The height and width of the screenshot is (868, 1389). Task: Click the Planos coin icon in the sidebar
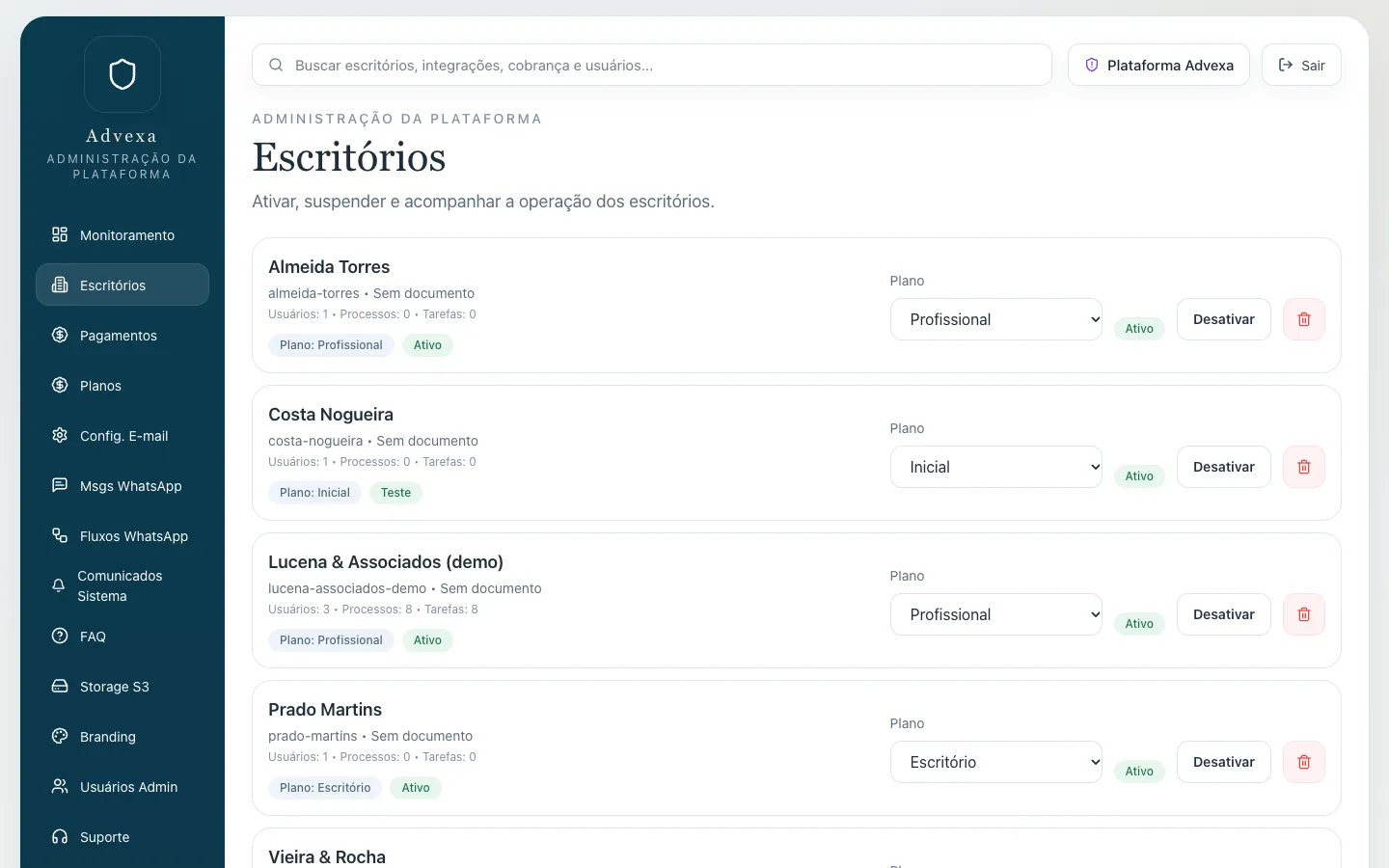point(60,385)
